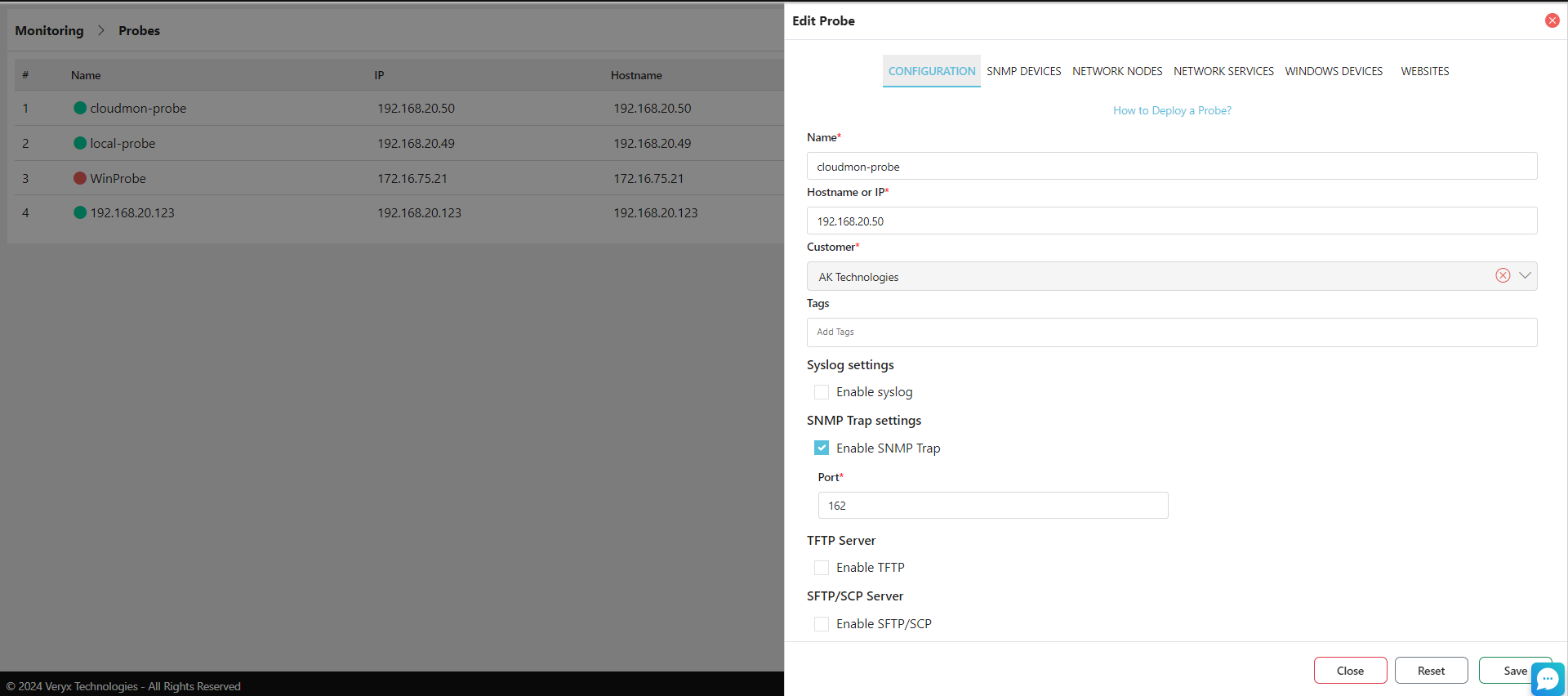The image size is (1568, 696).
Task: Open the How to Deploy a Probe link
Action: coord(1172,110)
